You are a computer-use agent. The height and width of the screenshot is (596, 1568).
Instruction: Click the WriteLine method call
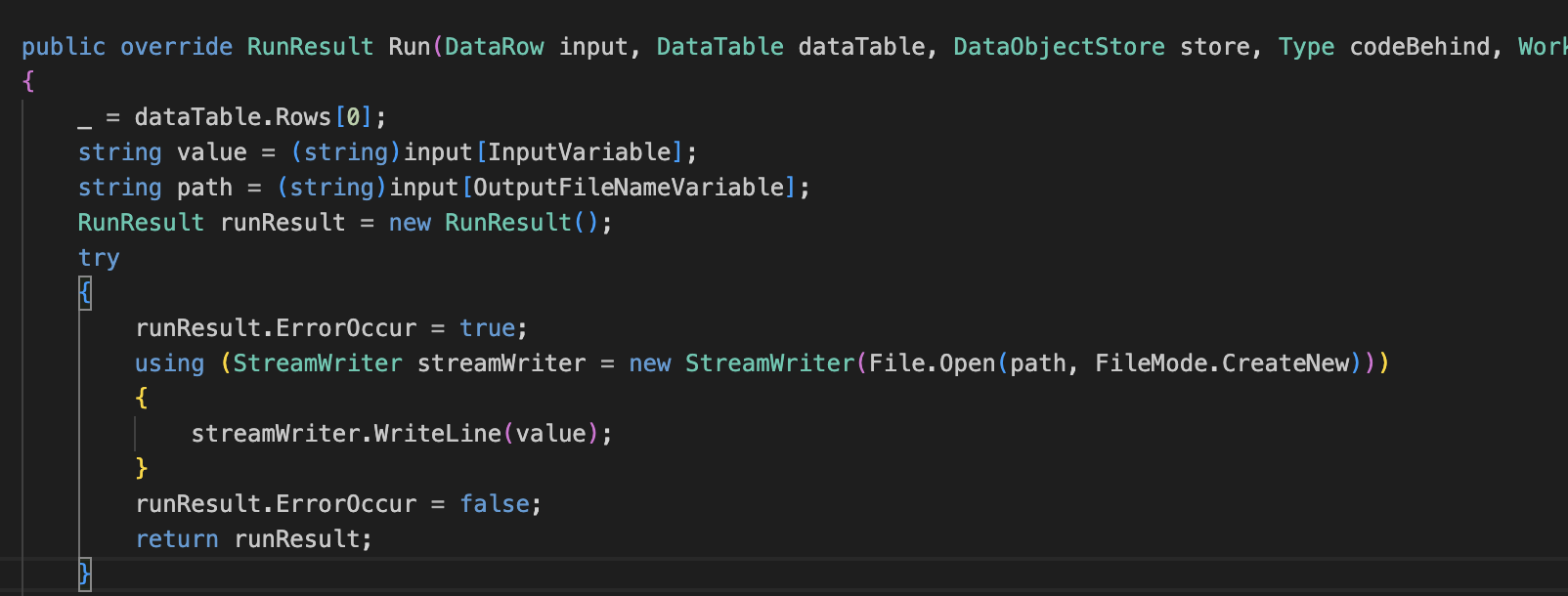pos(438,434)
